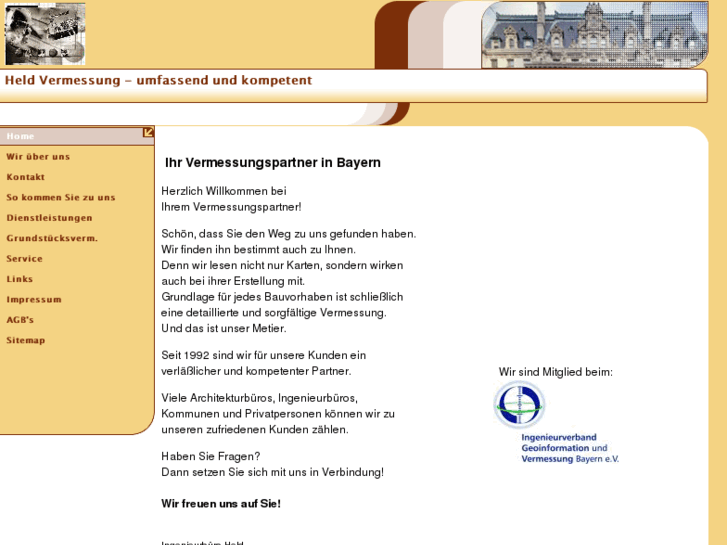Viewport: 727px width, 545px height.
Task: Click the text Wir sind Mitglied beim:
Action: [x=555, y=372]
